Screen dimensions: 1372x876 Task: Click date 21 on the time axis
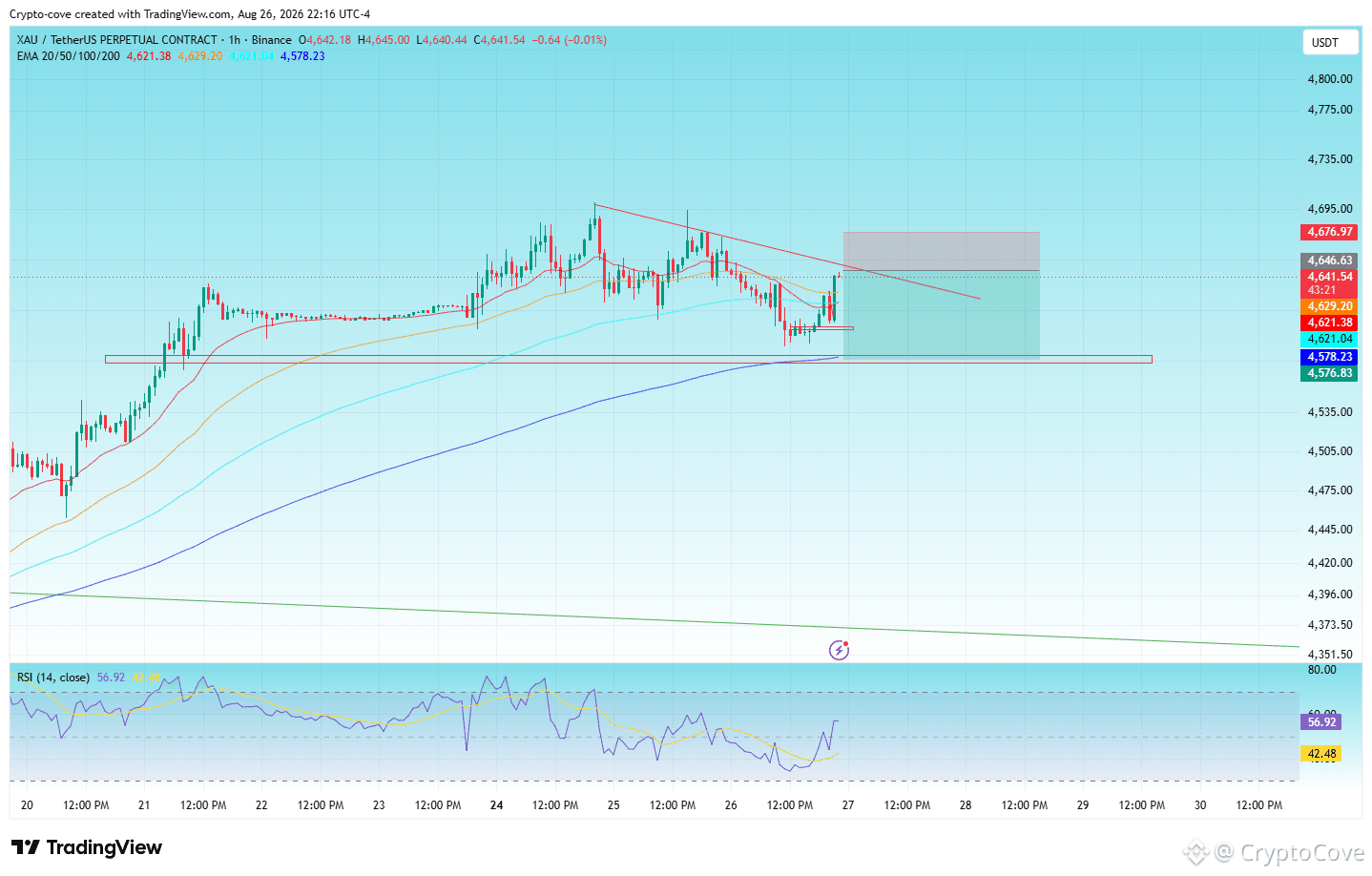[x=144, y=805]
